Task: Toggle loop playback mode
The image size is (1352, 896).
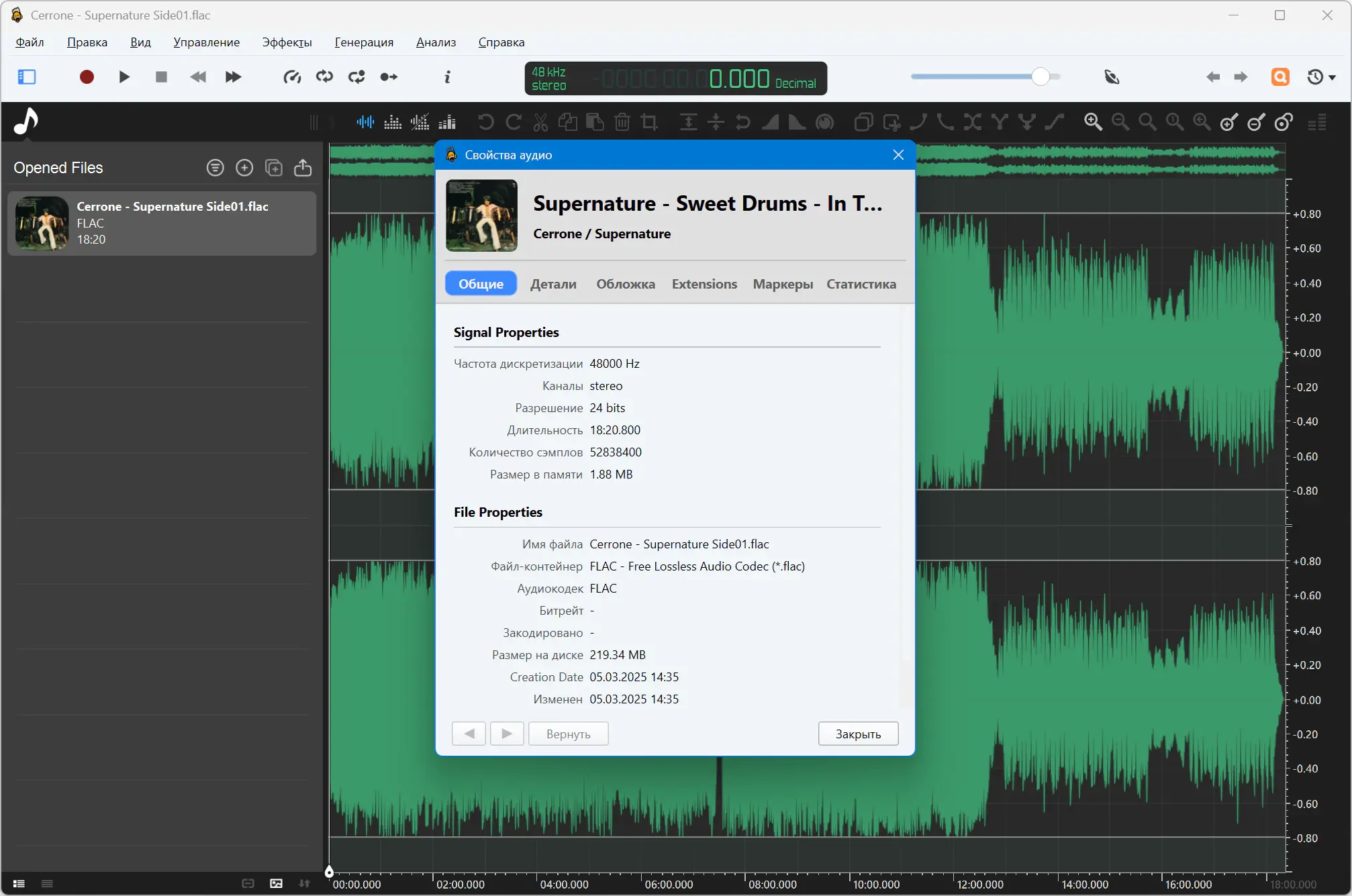Action: click(324, 77)
